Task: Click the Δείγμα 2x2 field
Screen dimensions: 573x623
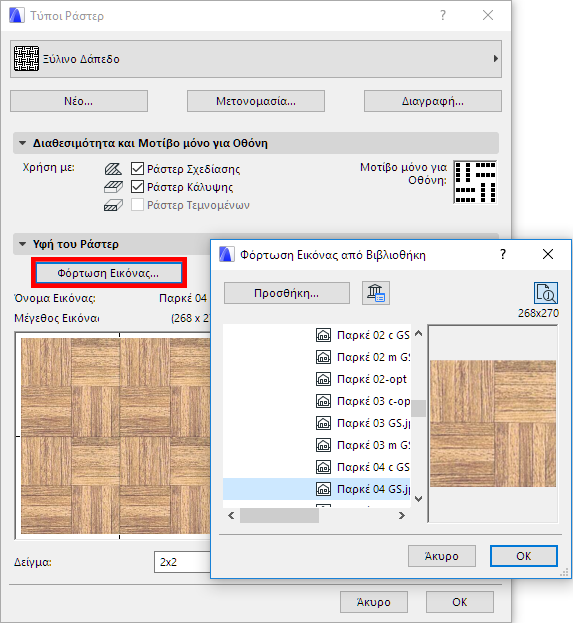Action: point(182,562)
